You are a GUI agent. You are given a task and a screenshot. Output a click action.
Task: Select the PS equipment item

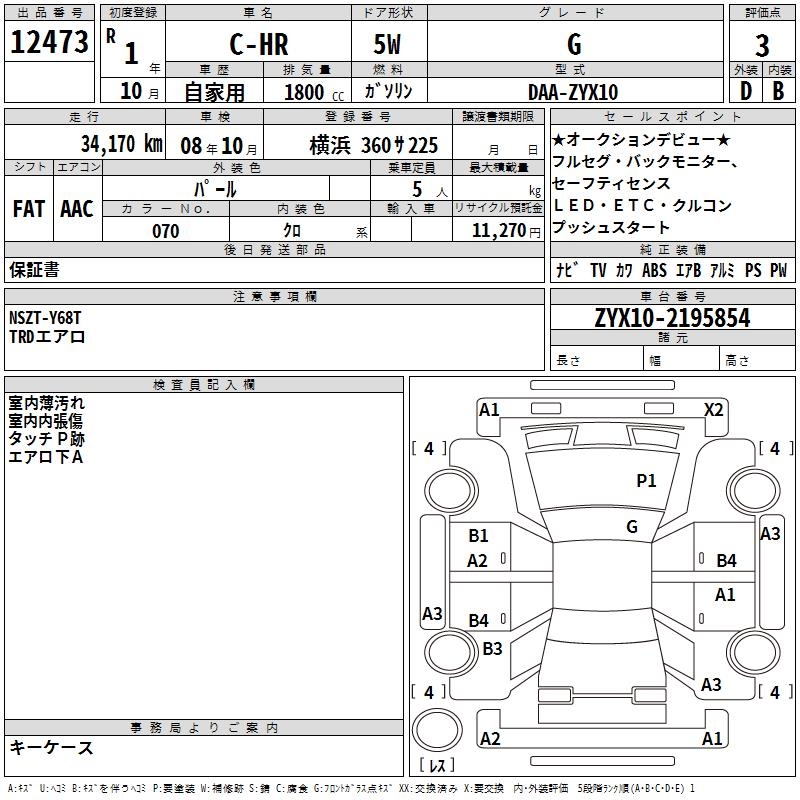[753, 270]
